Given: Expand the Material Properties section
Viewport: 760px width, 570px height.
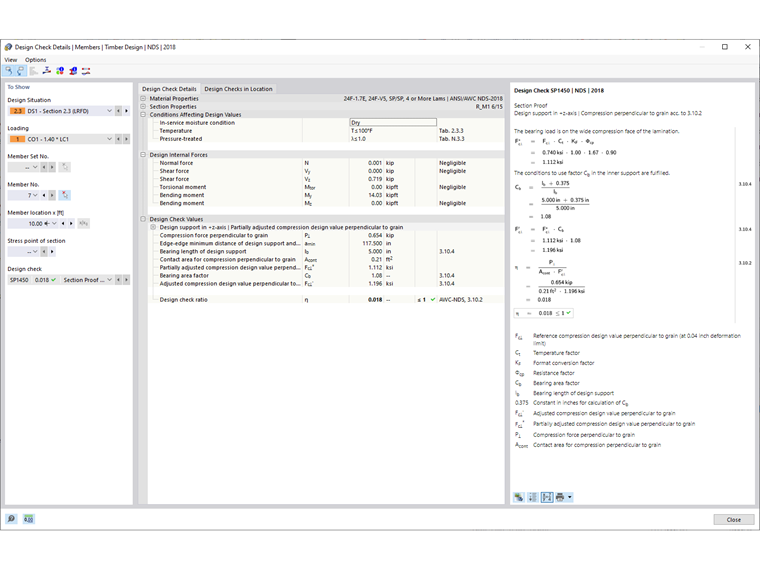Looking at the screenshot, I should (x=143, y=98).
